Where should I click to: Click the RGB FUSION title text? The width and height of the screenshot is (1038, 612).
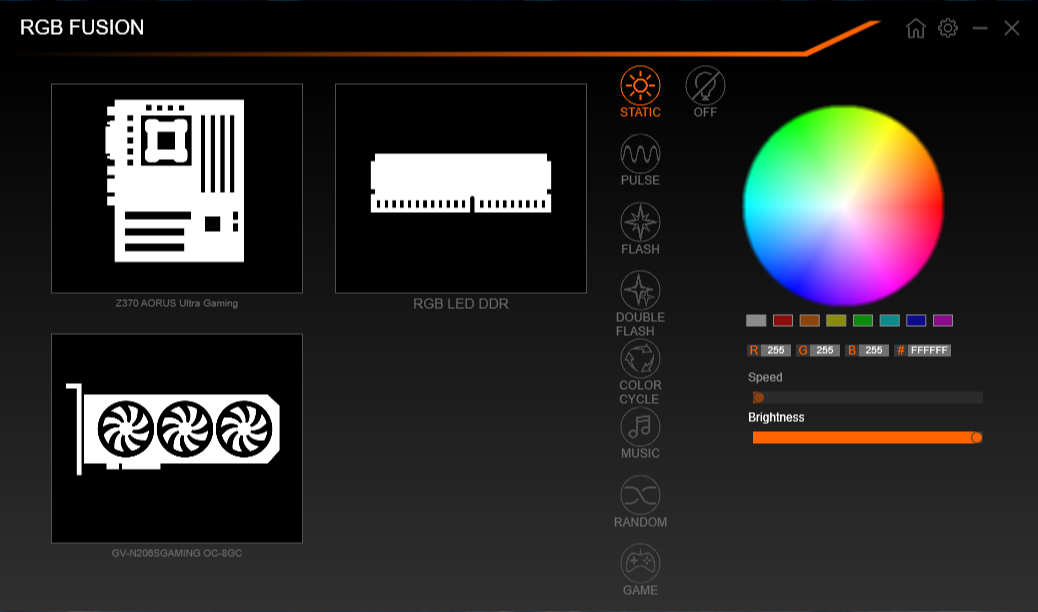pos(82,27)
